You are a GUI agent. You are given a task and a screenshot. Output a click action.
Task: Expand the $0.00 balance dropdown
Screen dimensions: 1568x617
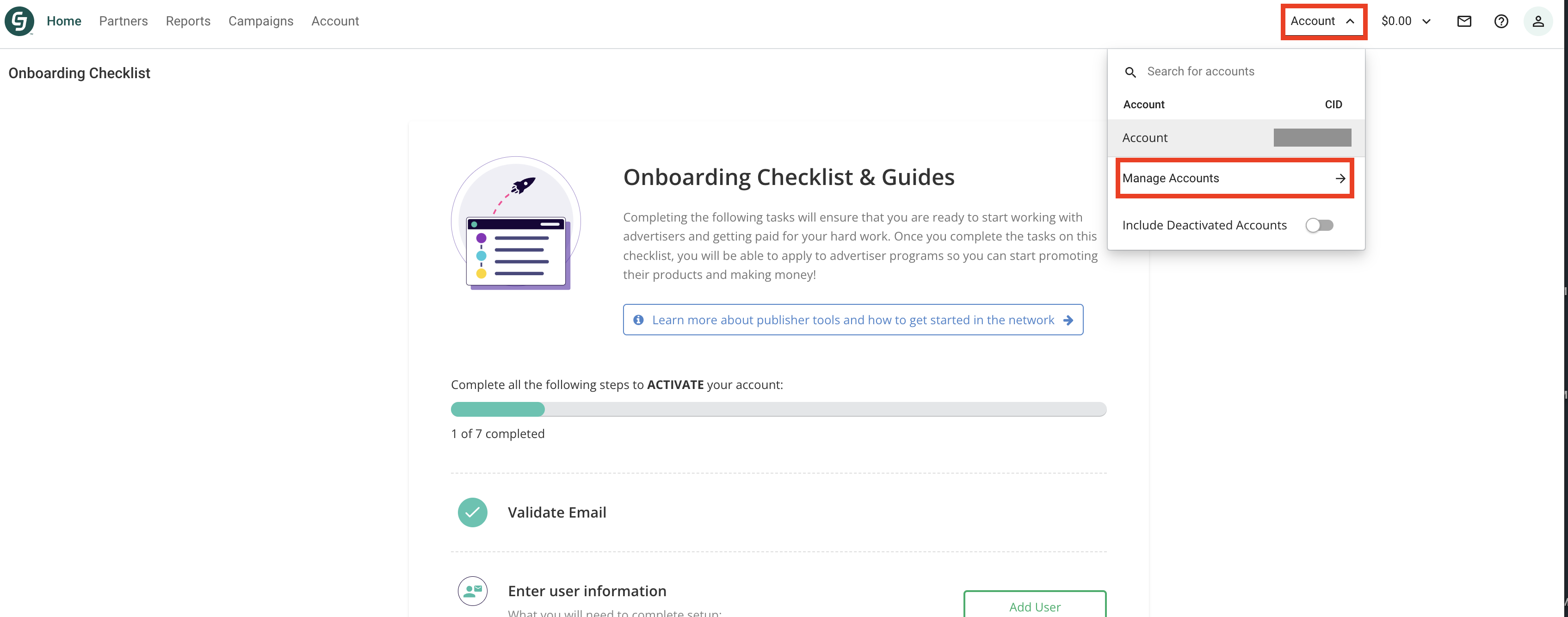pos(1406,21)
